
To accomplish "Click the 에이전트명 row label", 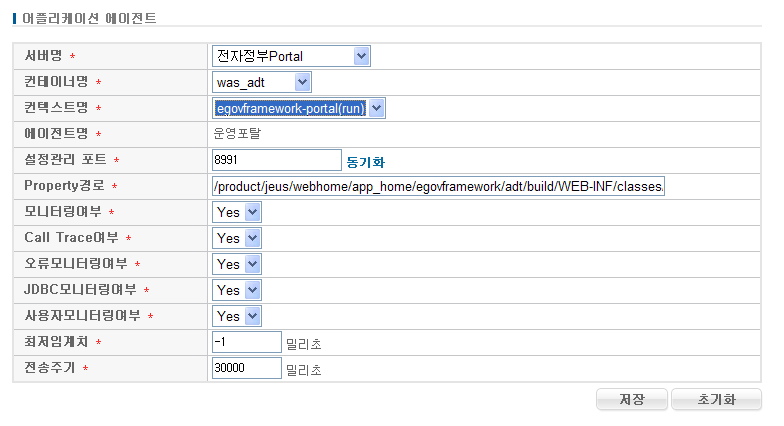I will [56, 134].
